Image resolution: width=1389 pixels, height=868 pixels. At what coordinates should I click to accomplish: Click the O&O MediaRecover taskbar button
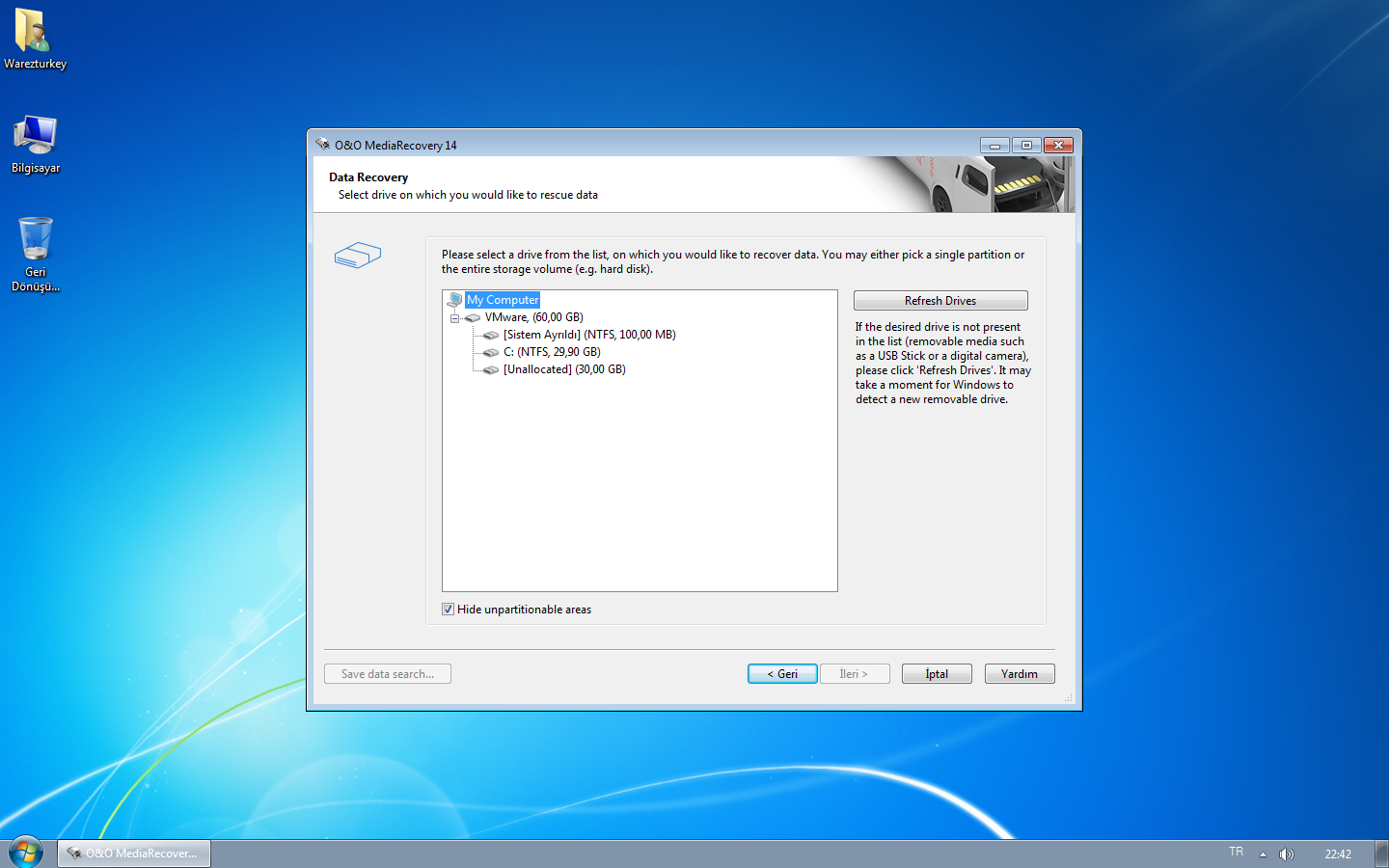(x=134, y=854)
